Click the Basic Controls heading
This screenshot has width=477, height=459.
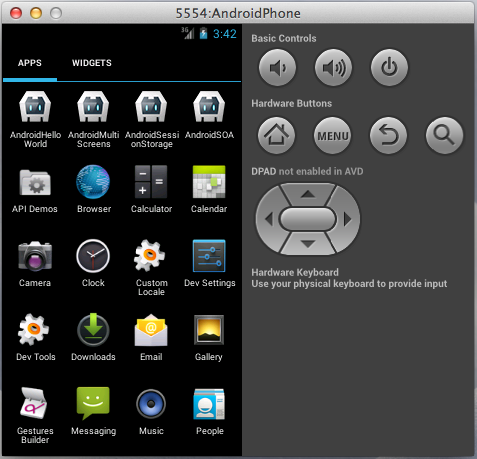coord(284,38)
